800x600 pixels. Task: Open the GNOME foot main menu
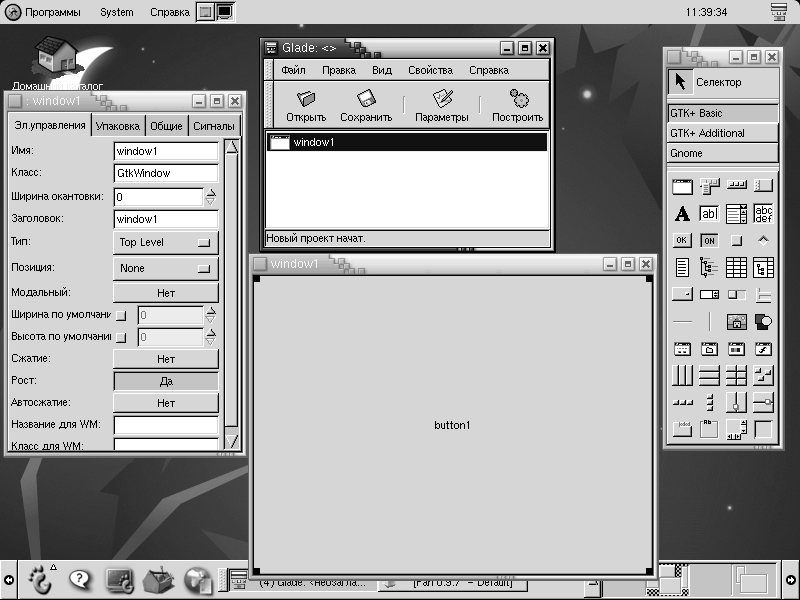[39, 578]
